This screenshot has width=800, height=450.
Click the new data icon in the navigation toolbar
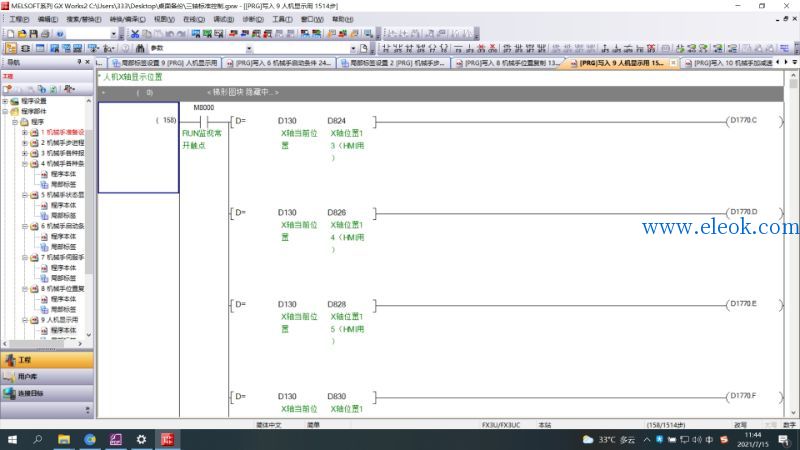[8, 89]
